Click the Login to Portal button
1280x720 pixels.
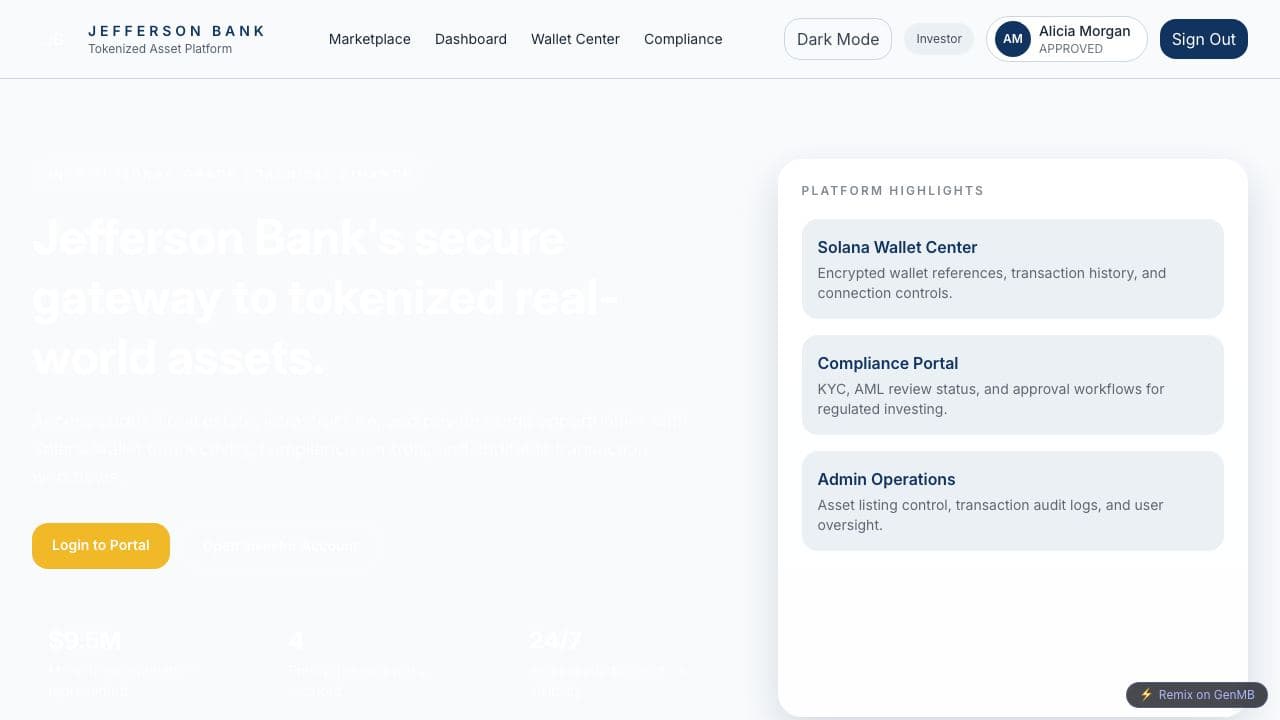pos(101,546)
